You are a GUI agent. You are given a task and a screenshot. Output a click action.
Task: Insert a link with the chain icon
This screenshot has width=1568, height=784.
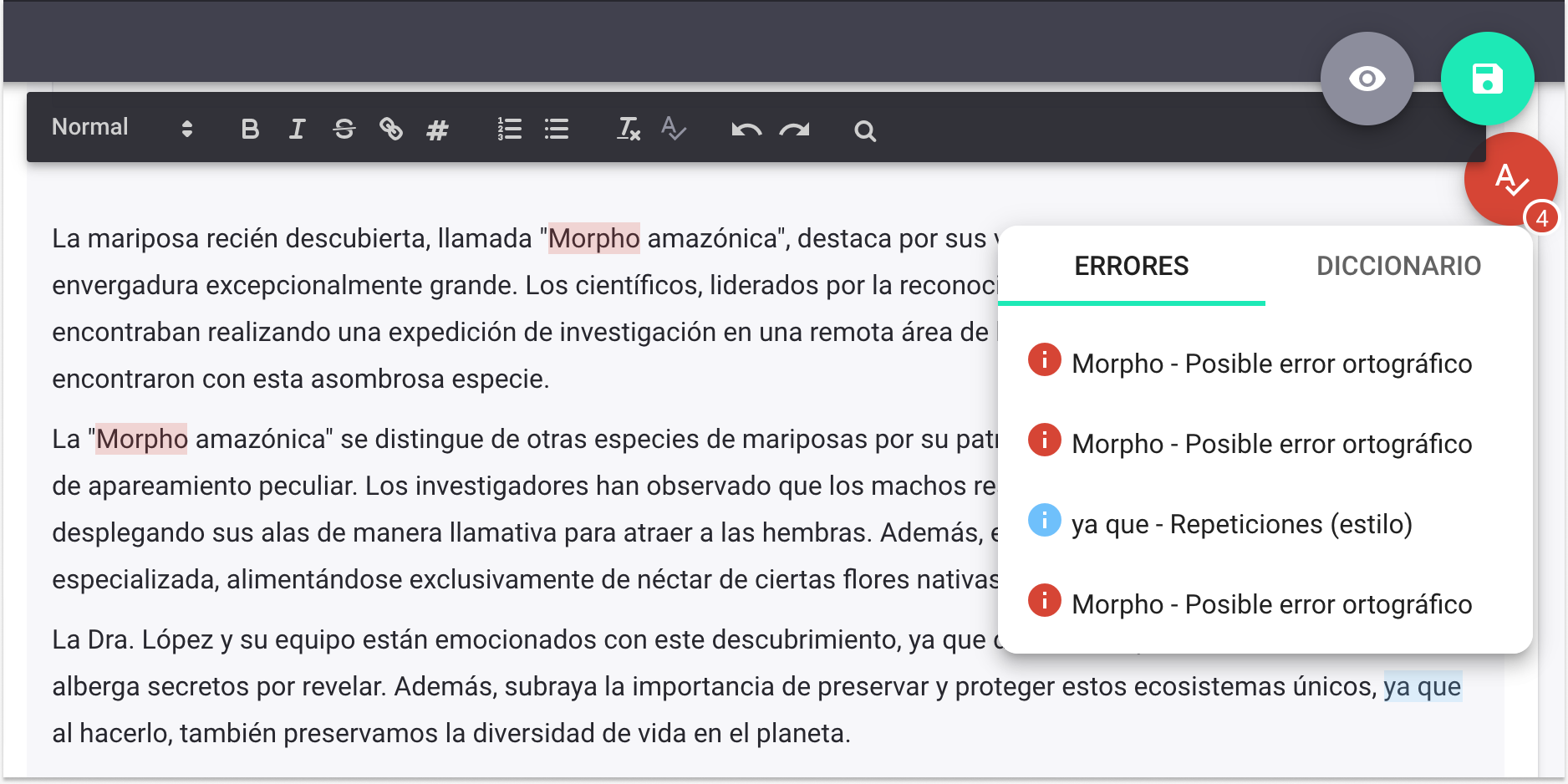pyautogui.click(x=390, y=130)
